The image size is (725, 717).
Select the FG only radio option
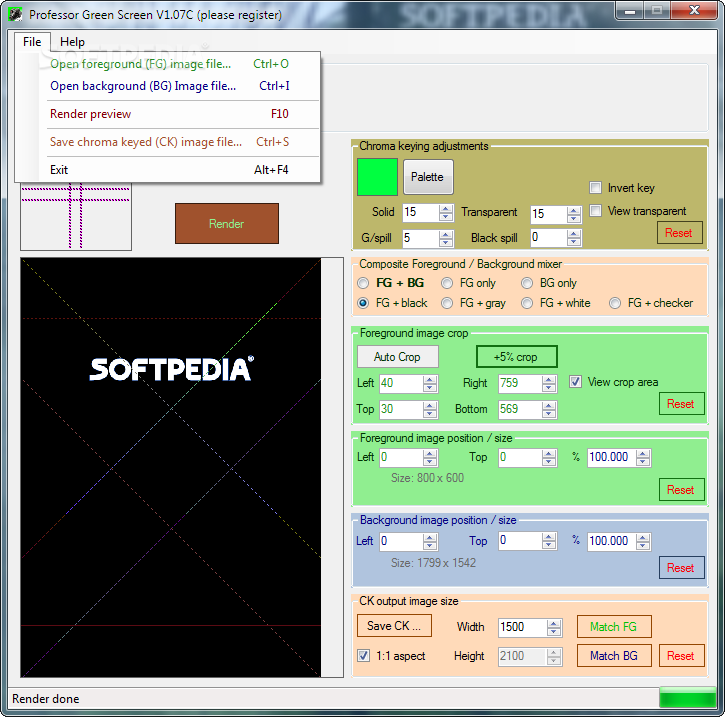coord(447,283)
